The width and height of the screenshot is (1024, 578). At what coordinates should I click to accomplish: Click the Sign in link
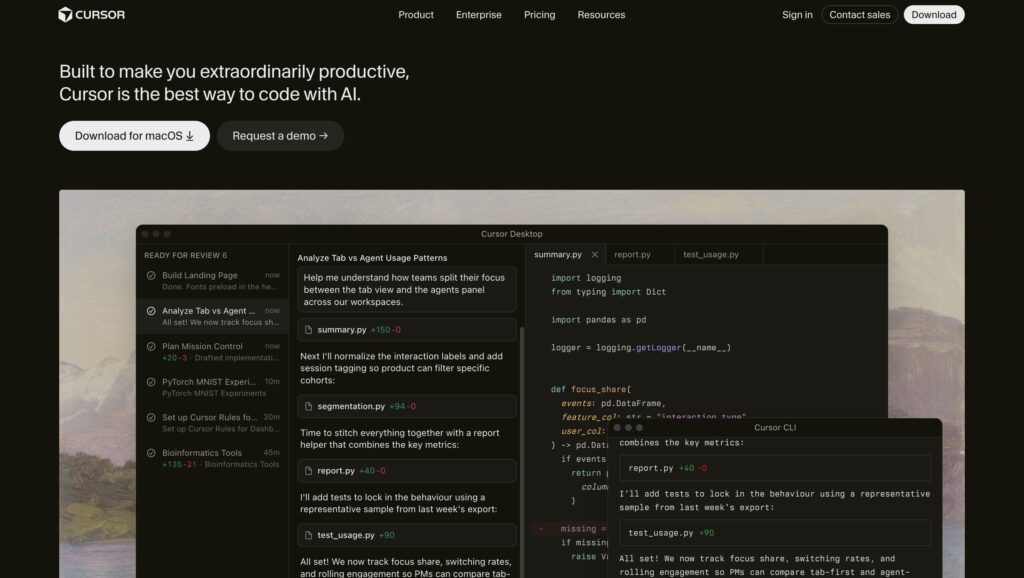pyautogui.click(x=797, y=14)
